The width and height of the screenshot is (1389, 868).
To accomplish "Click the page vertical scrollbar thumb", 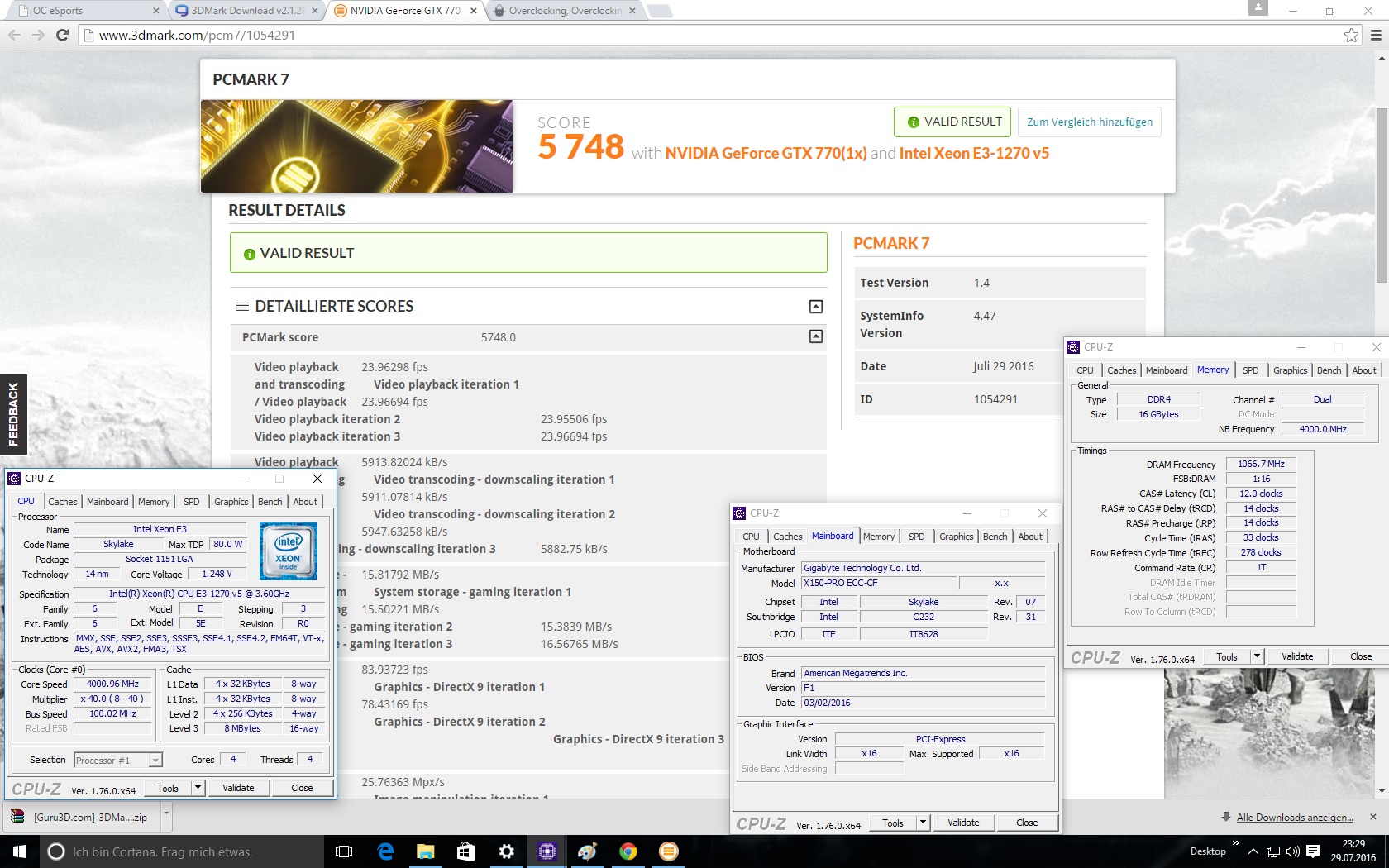I will [x=1382, y=194].
